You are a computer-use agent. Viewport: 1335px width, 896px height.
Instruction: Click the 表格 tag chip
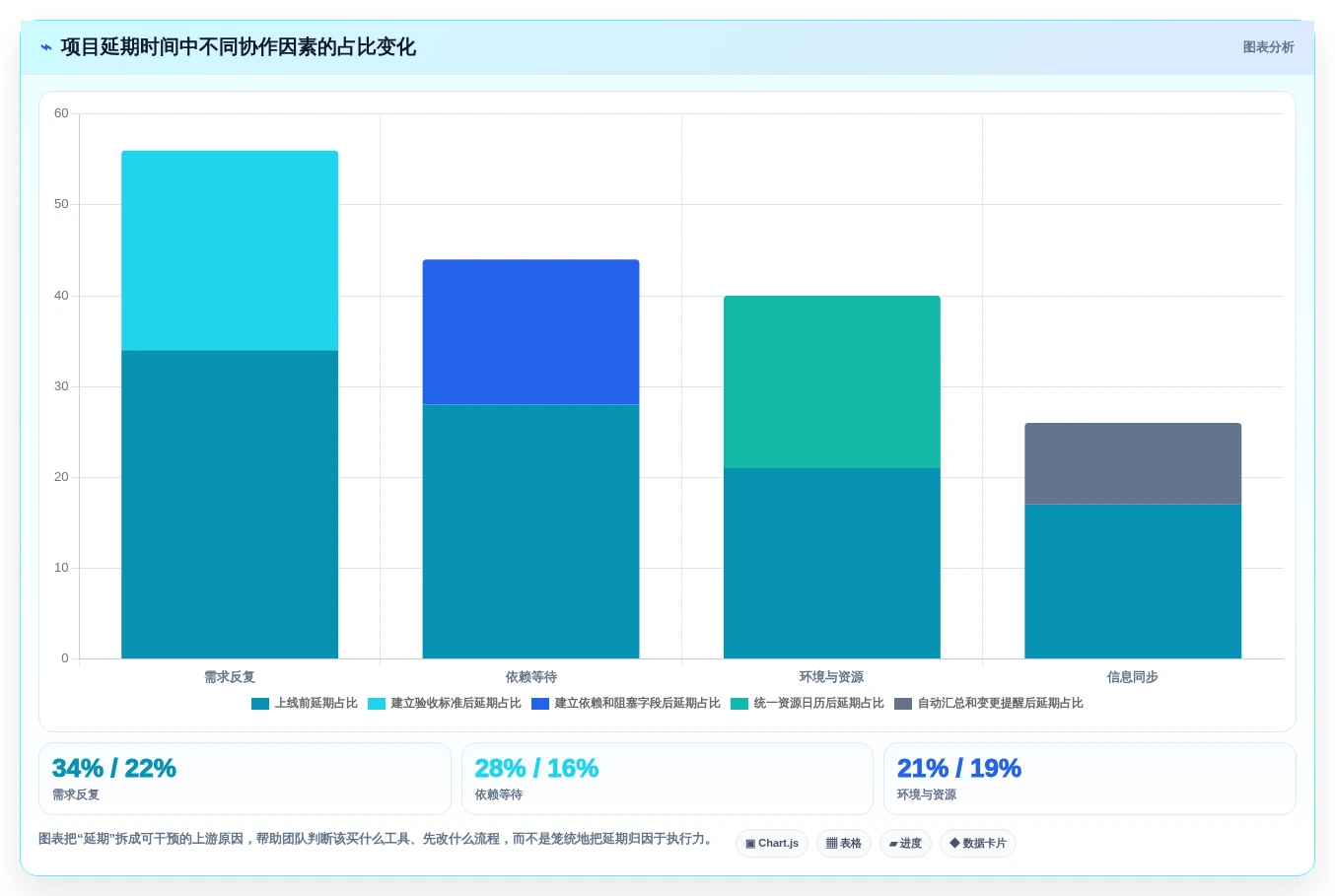(x=844, y=843)
